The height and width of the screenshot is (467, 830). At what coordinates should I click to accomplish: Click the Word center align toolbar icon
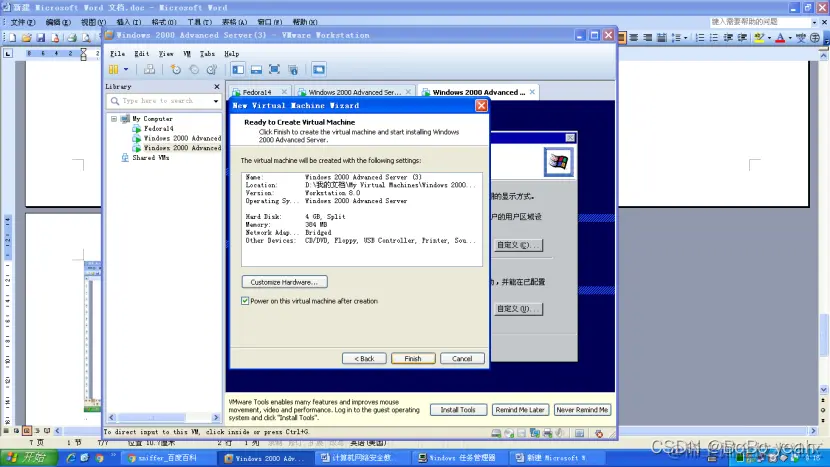634,38
